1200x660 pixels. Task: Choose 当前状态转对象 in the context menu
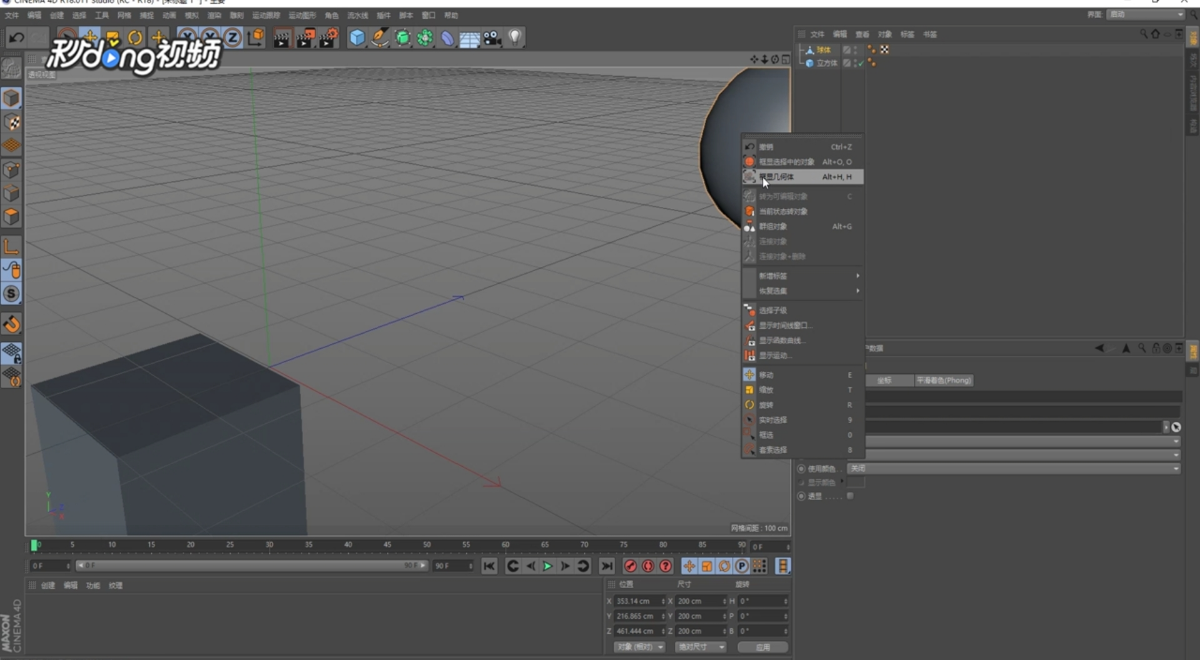coord(803,211)
